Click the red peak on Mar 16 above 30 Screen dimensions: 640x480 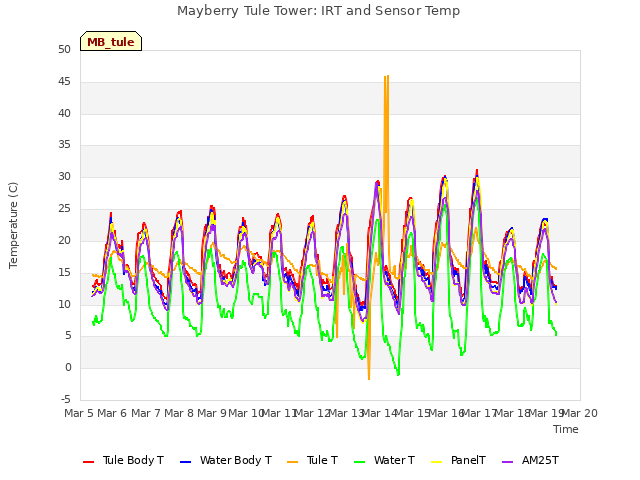coord(477,171)
